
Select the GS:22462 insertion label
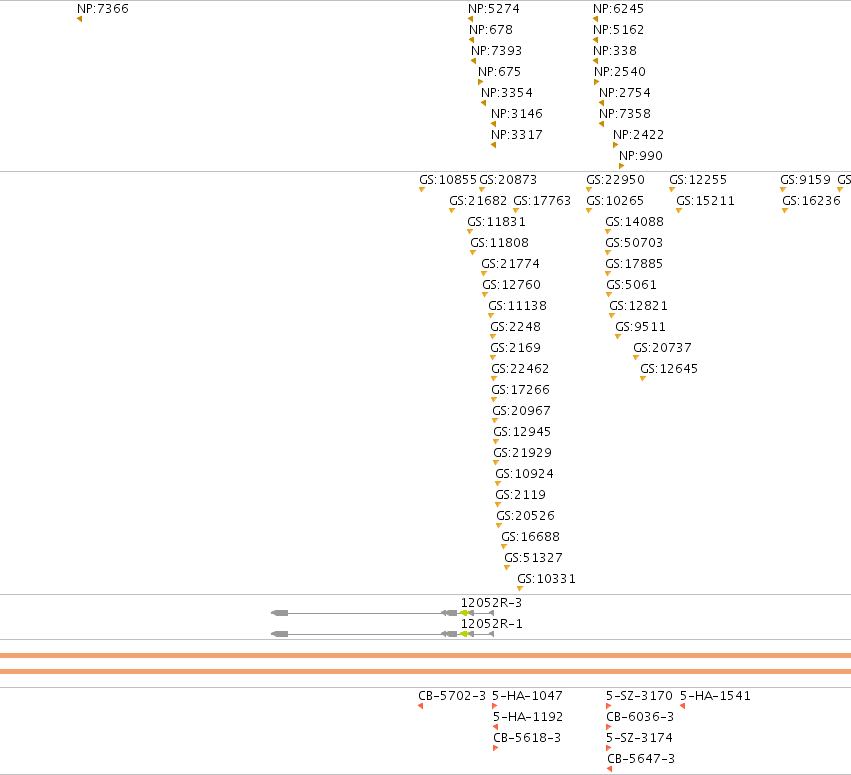click(x=520, y=369)
